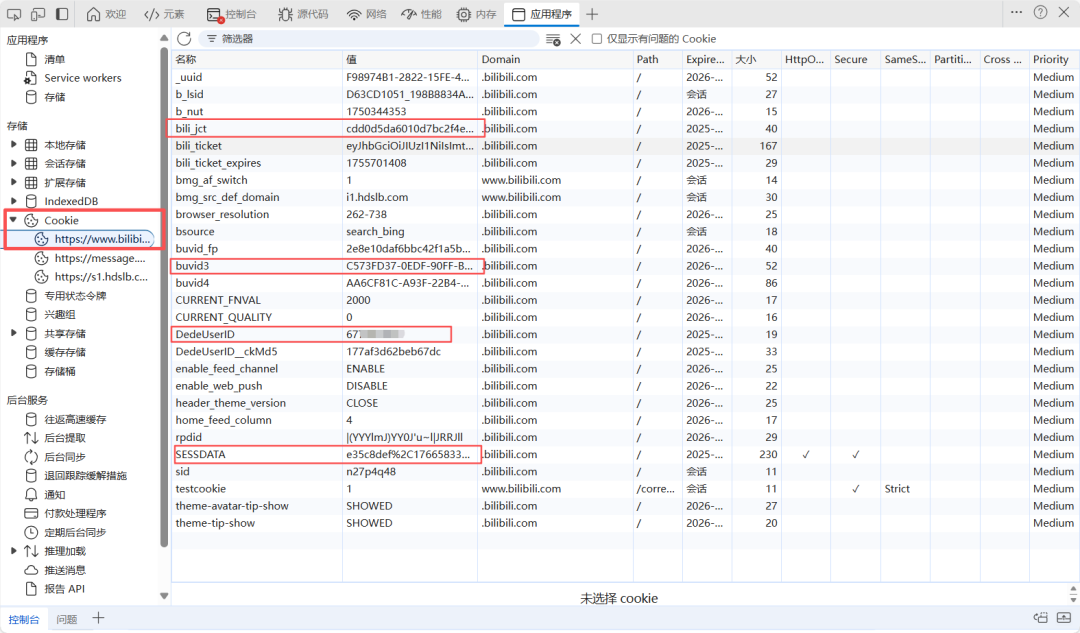Add drawer tool via plus beside 问题

pyautogui.click(x=98, y=618)
